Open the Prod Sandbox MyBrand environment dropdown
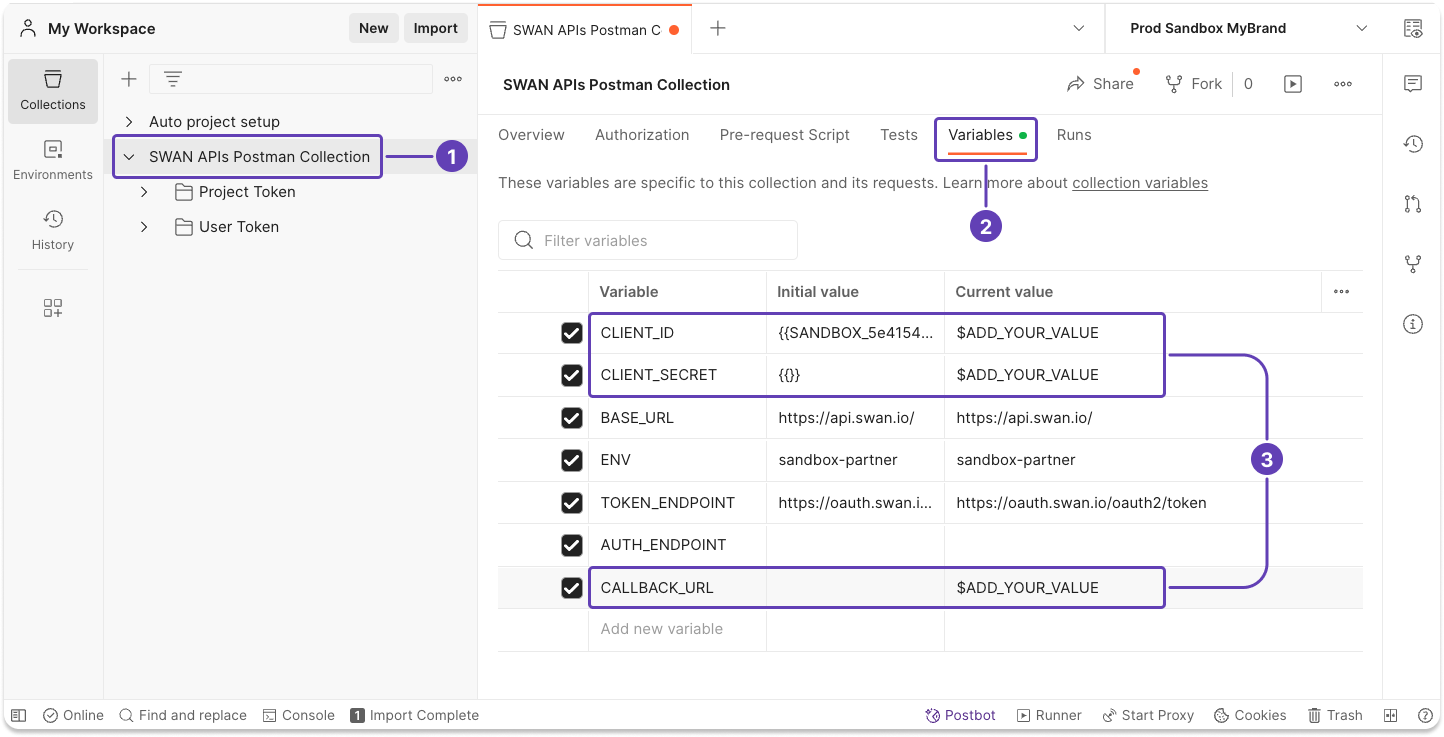1444x737 pixels. (x=1247, y=29)
